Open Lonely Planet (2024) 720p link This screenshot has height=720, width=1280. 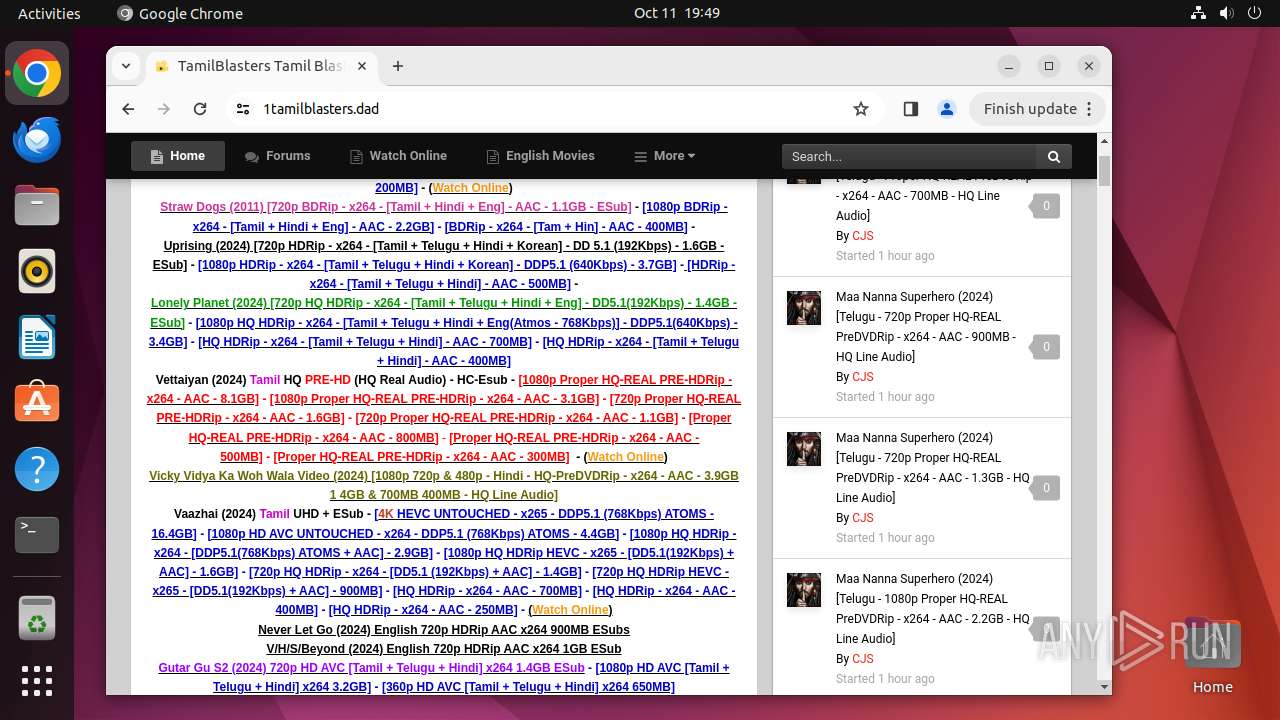point(444,312)
